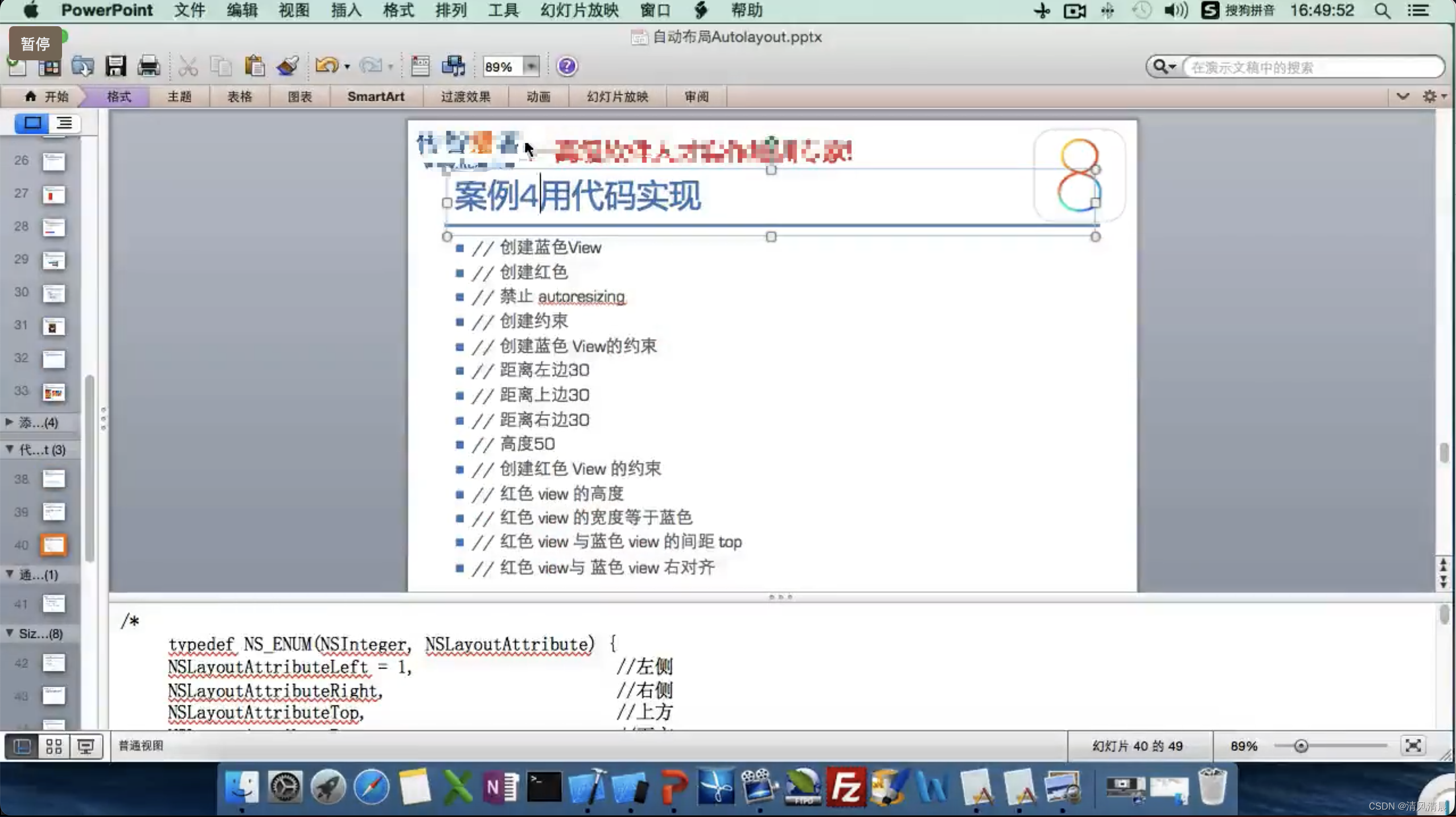Click the Print icon in the toolbar
The width and height of the screenshot is (1456, 817).
click(149, 66)
